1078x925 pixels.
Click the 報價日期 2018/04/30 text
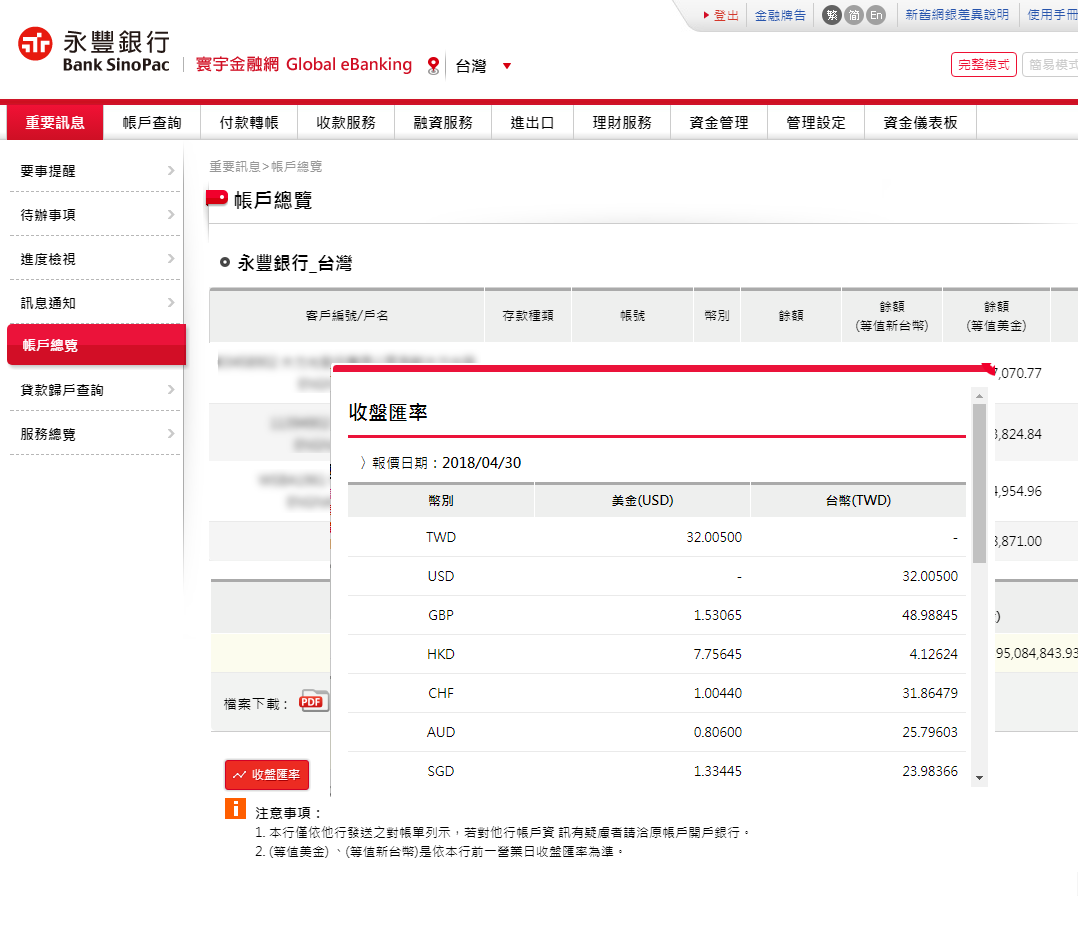point(446,463)
